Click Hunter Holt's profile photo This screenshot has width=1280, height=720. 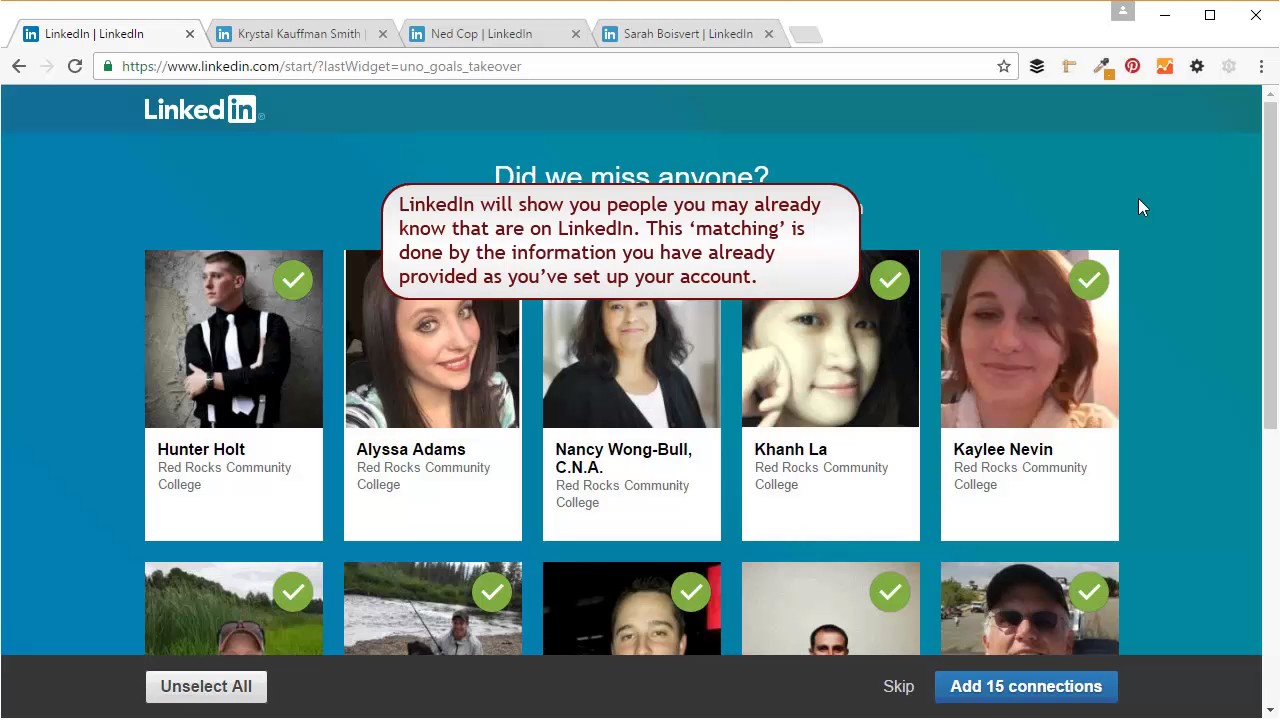point(234,339)
